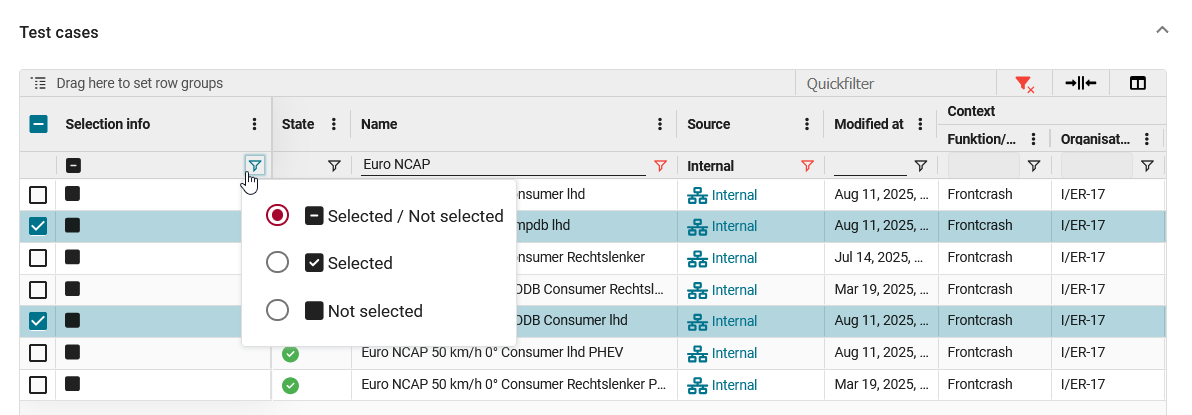
Task: Click the Context column group header
Action: (x=972, y=111)
